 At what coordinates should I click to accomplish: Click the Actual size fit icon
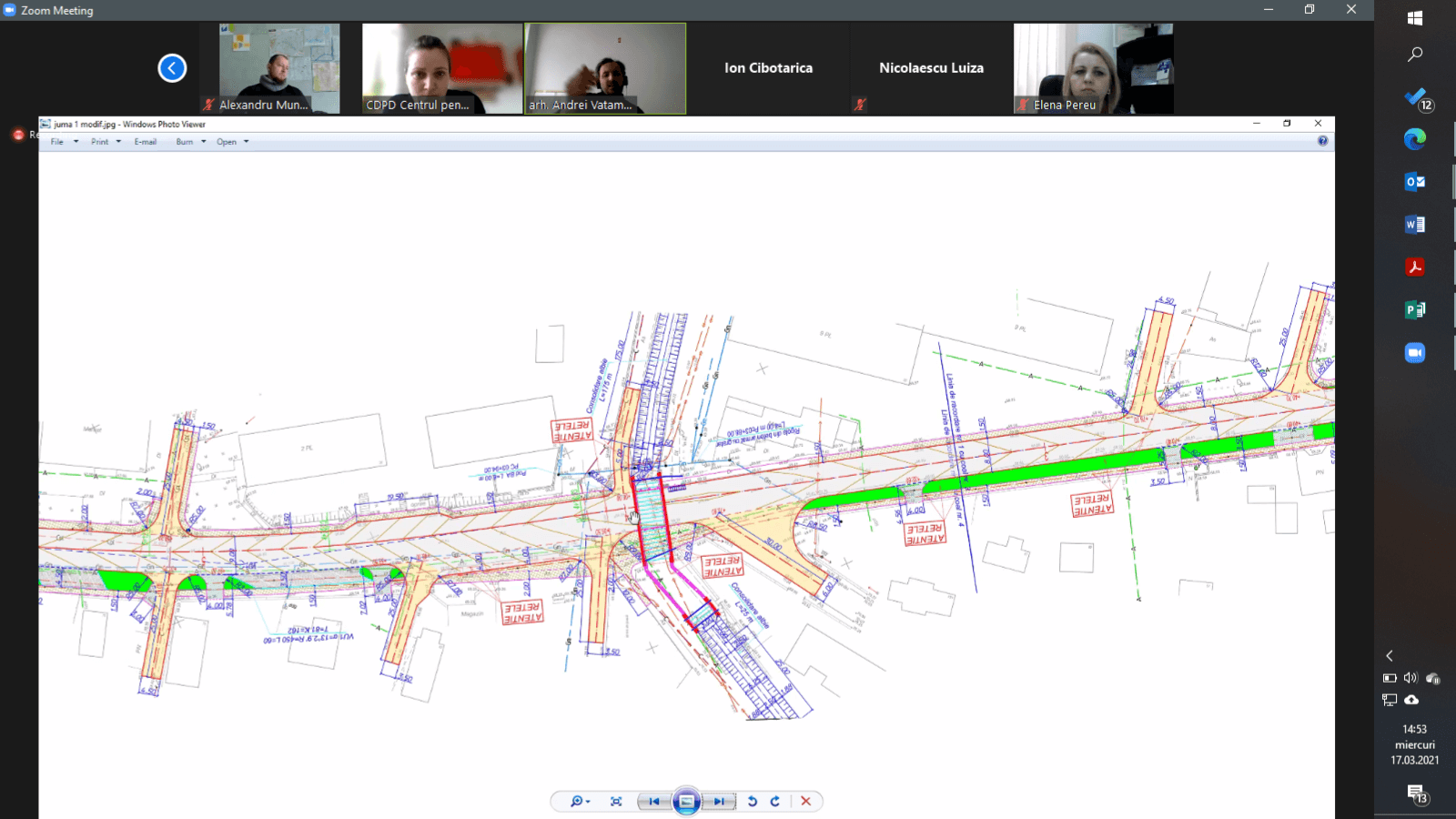click(616, 802)
